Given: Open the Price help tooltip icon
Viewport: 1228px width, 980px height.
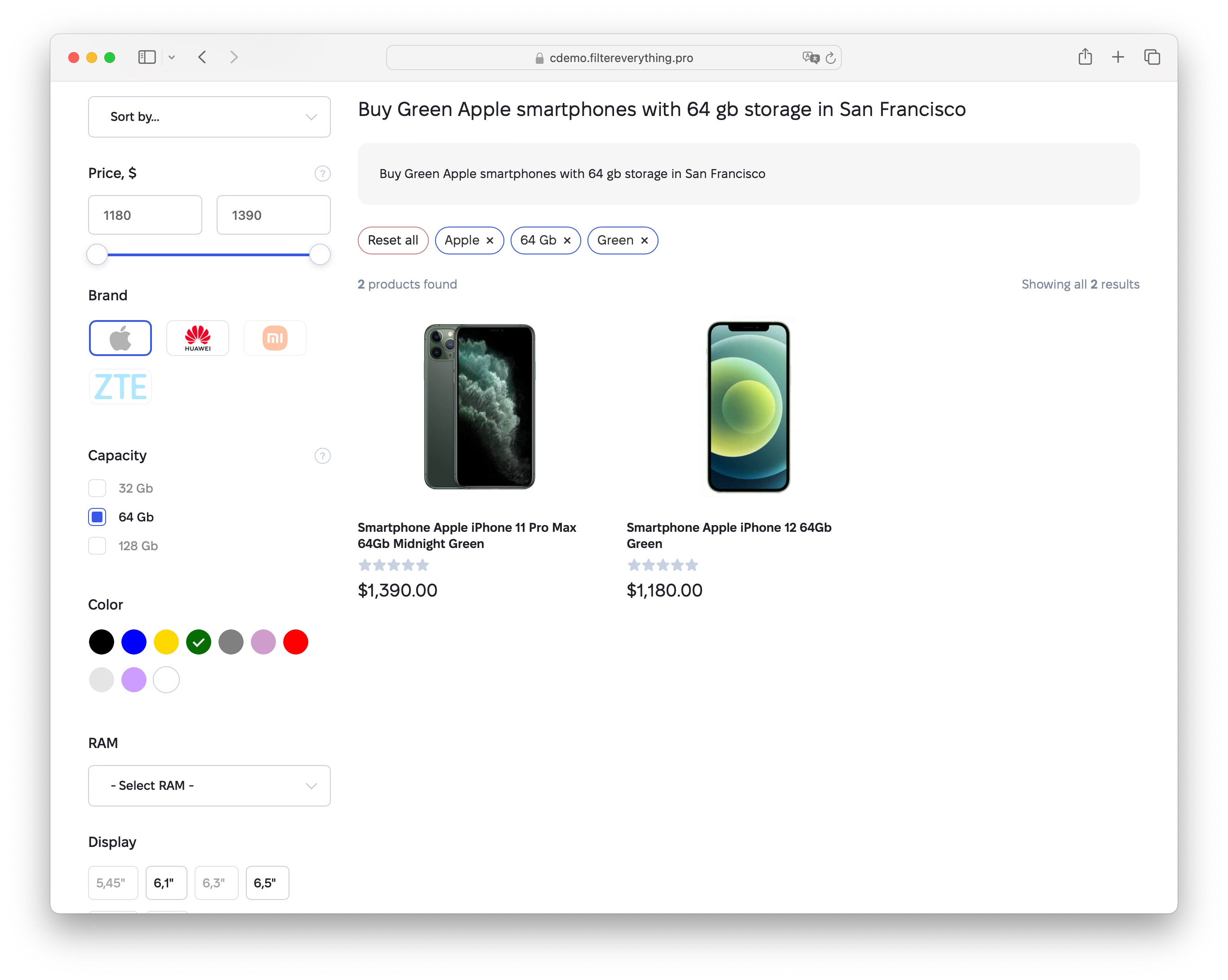Looking at the screenshot, I should click(322, 173).
